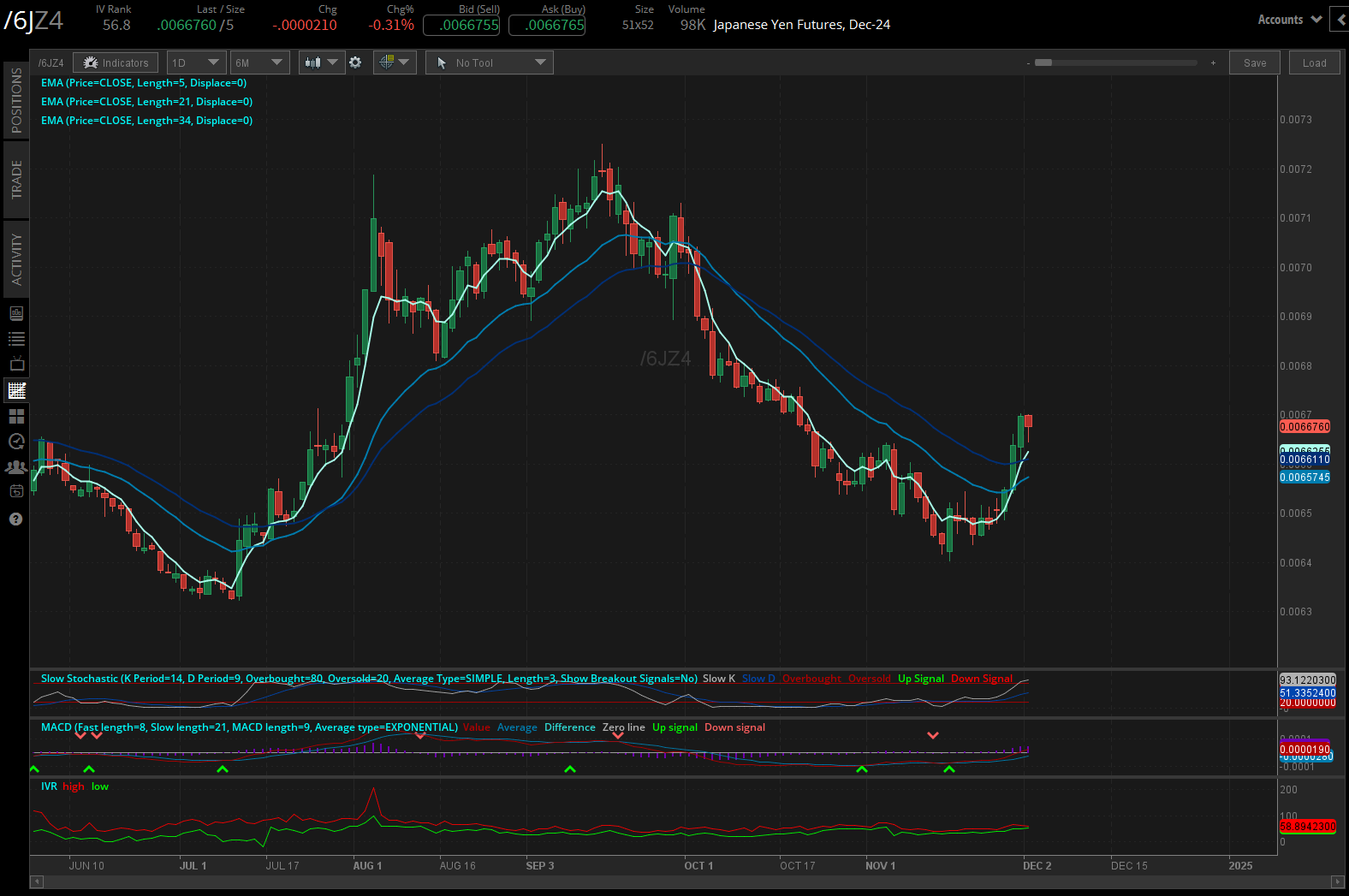The image size is (1349, 896).
Task: Open the TV icon in left sidebar
Action: click(16, 365)
